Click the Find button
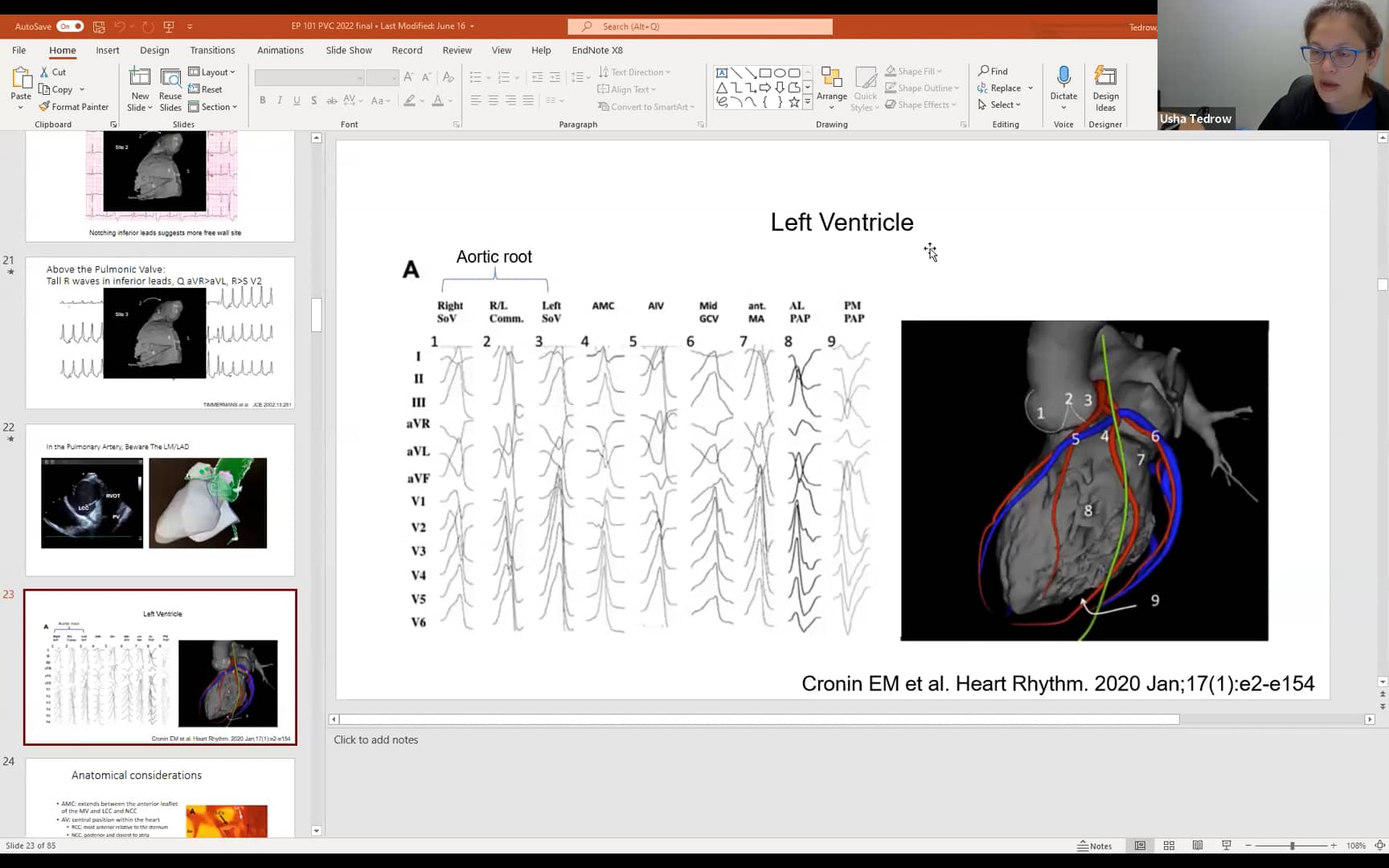This screenshot has width=1389, height=868. click(x=994, y=71)
